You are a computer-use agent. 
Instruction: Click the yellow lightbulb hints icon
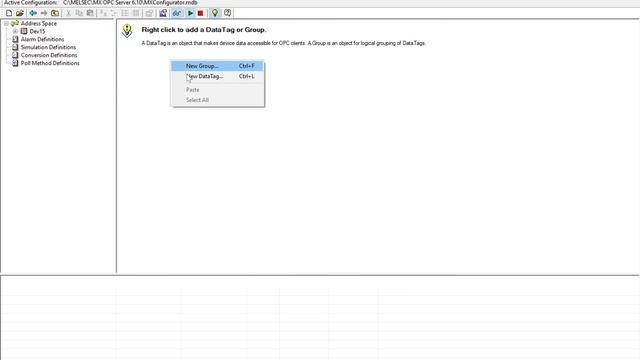click(x=215, y=13)
